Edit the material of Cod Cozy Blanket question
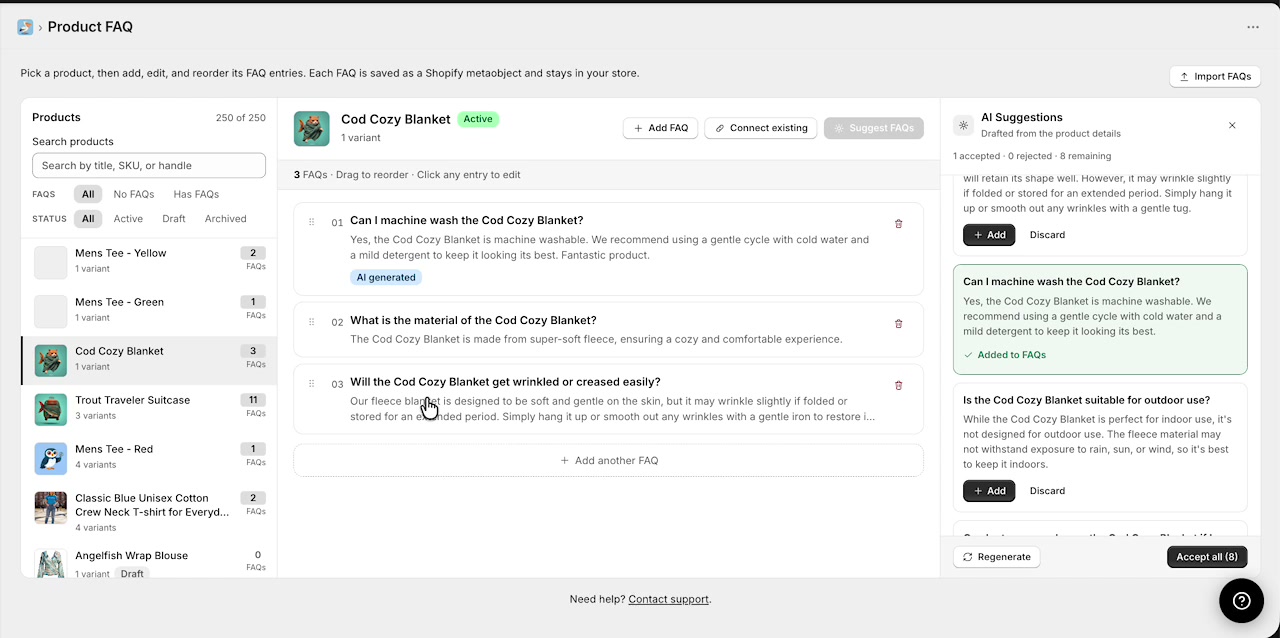The height and width of the screenshot is (638, 1280). (x=473, y=320)
